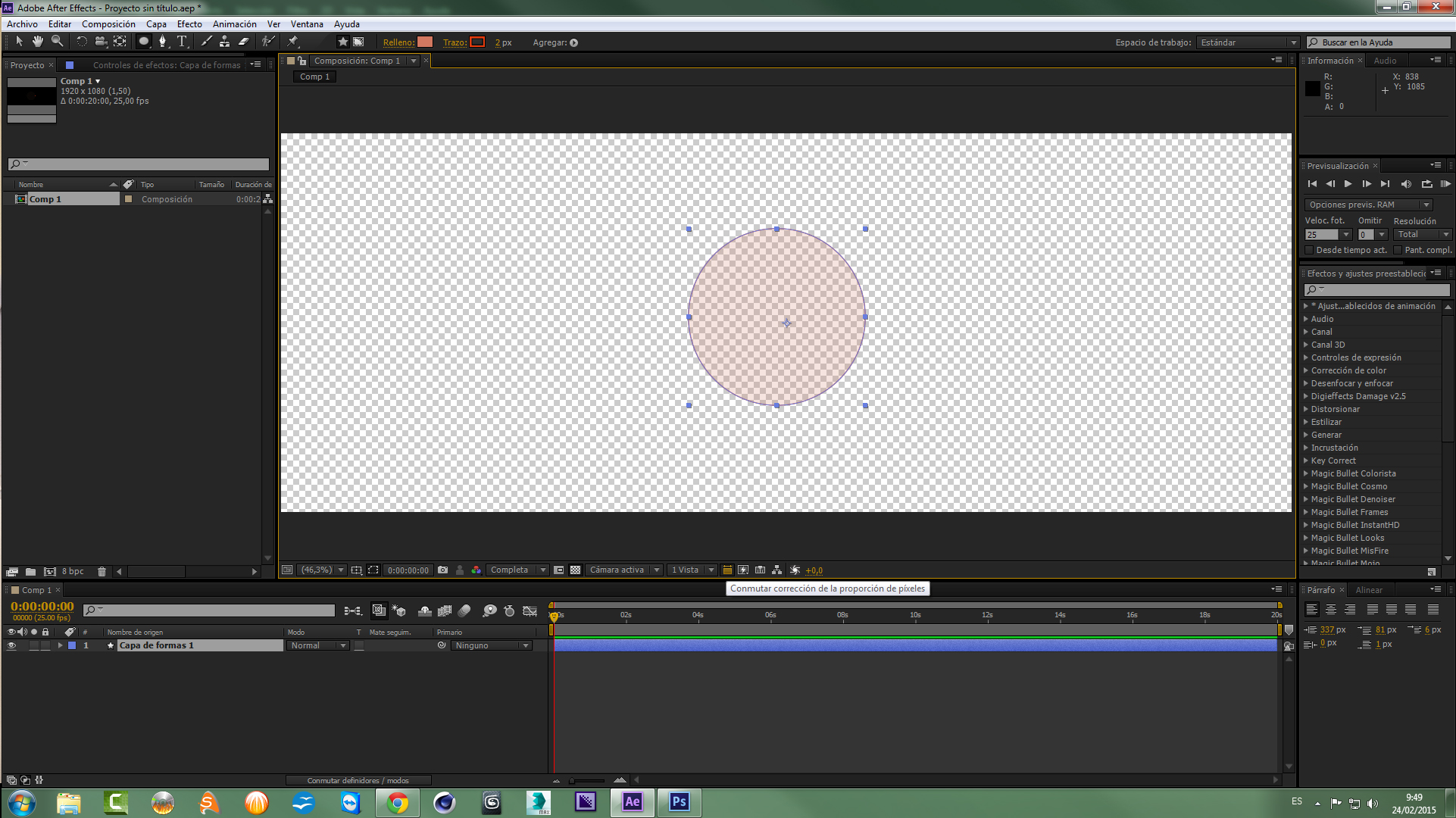Click the Relleno fill color swatch
This screenshot has width=1456, height=818.
[x=425, y=42]
